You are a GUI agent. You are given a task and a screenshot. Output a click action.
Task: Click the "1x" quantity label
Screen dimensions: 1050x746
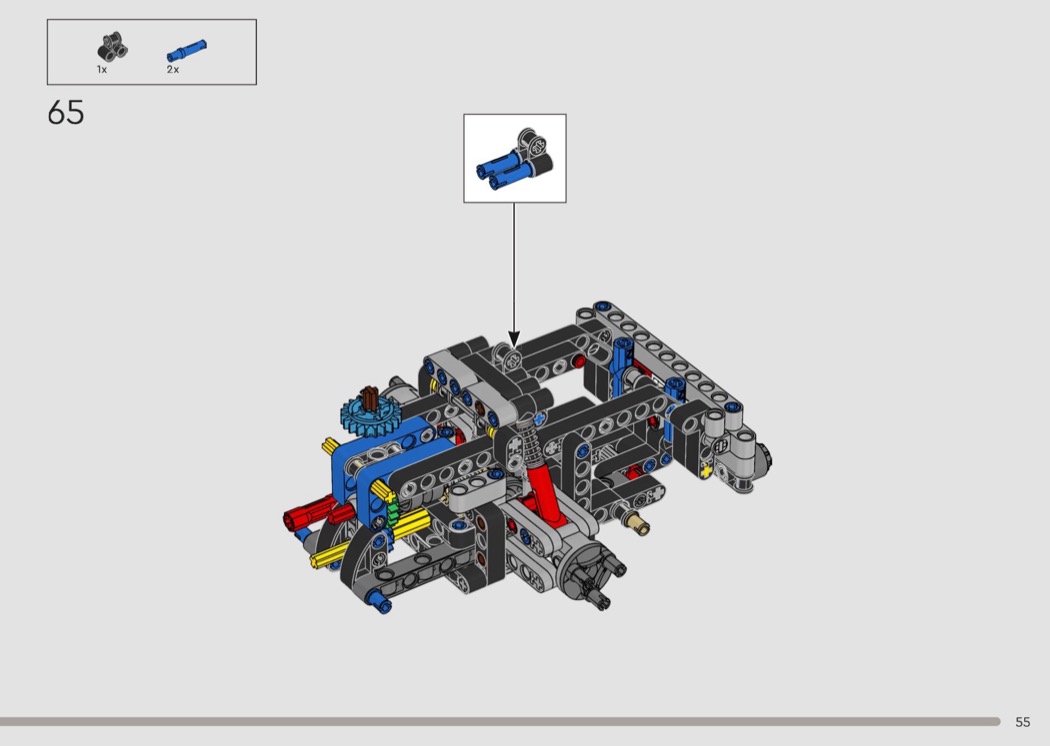102,70
